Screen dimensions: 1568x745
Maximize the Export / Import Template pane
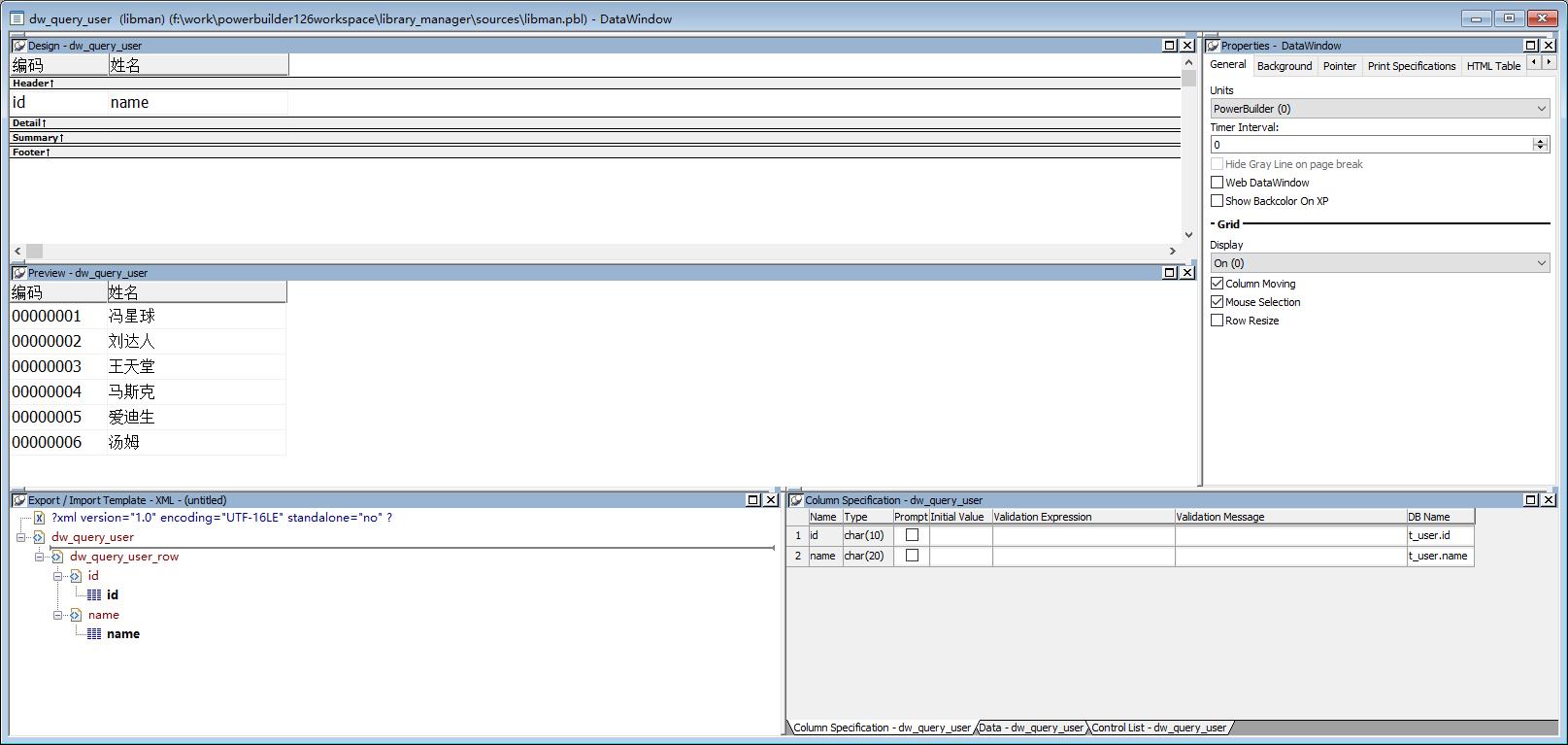[753, 500]
